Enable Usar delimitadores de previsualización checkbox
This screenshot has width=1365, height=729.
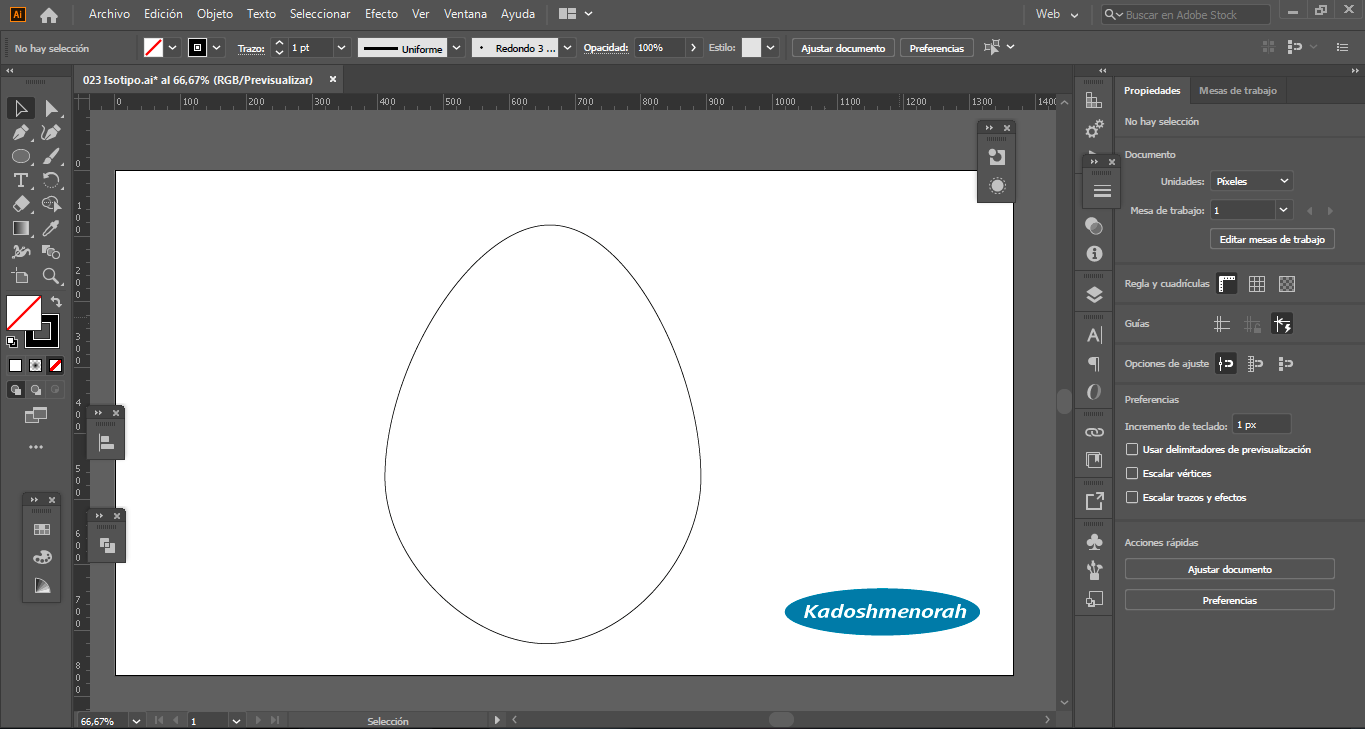point(1132,450)
